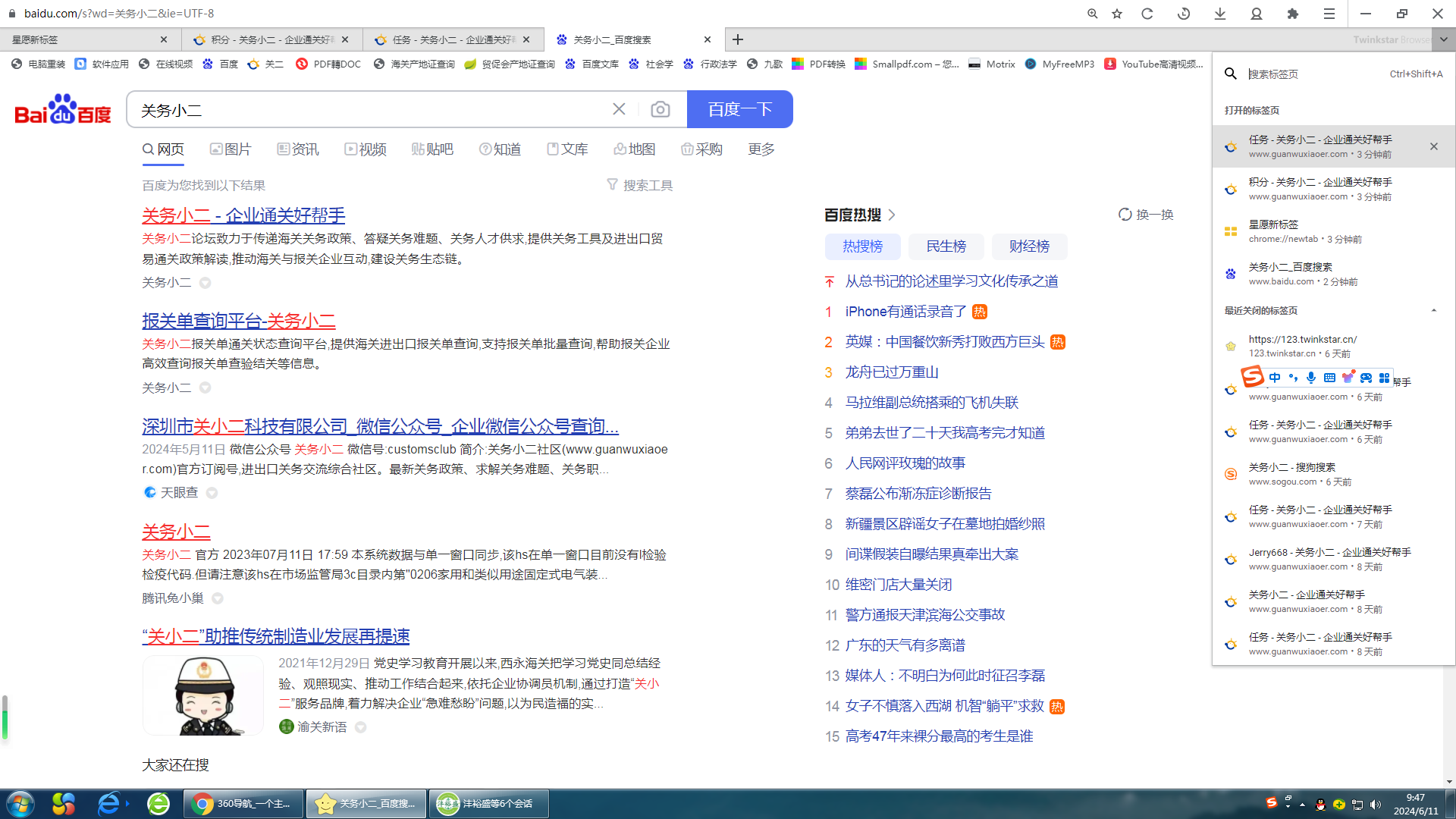The height and width of the screenshot is (819, 1456).
Task: Select the 财经榜 tab
Action: click(1030, 246)
